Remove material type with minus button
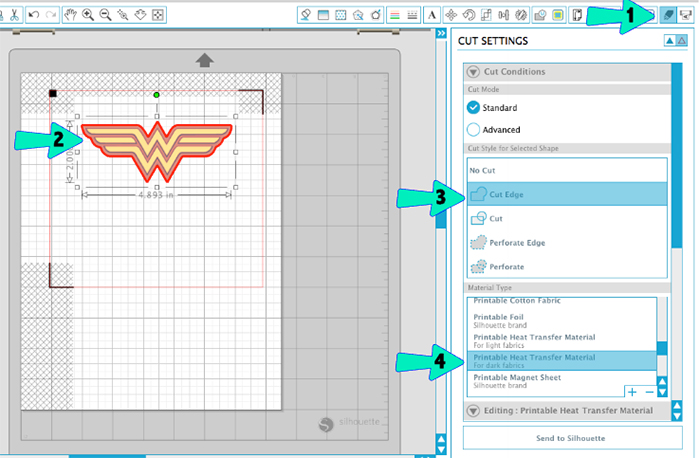This screenshot has width=700, height=458. pos(649,392)
